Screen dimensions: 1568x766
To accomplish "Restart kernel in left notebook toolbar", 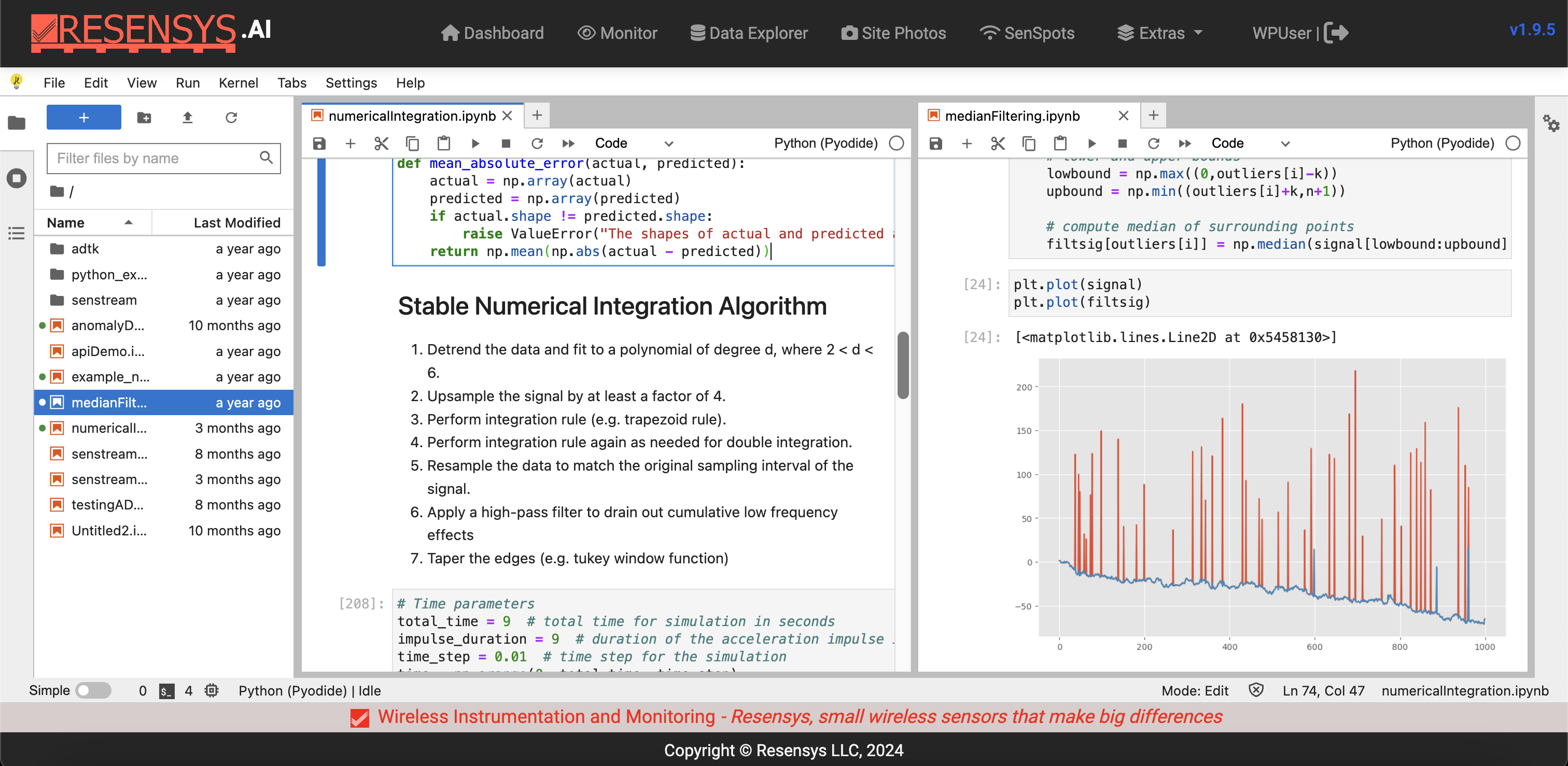I will pos(536,144).
